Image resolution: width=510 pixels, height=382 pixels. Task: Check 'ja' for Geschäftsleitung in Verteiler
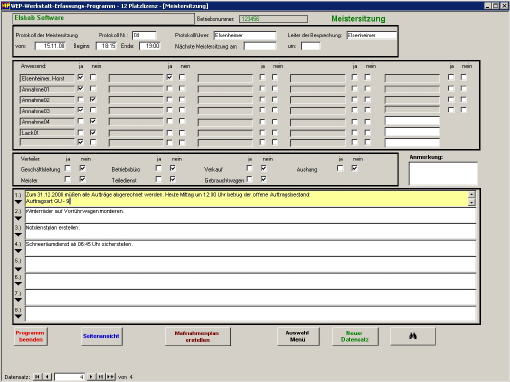tap(68, 168)
